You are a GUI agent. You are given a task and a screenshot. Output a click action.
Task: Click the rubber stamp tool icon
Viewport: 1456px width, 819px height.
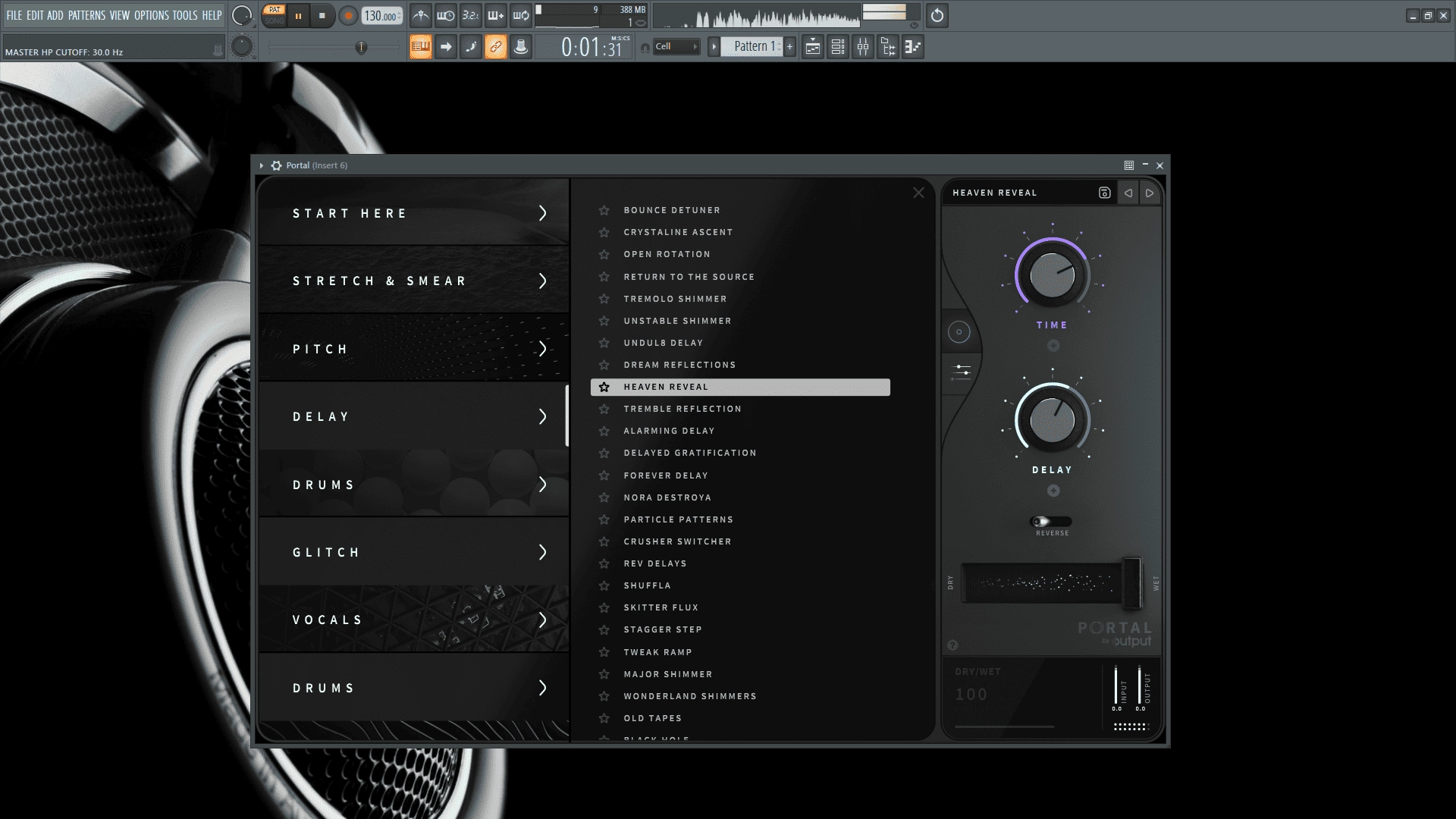[521, 47]
